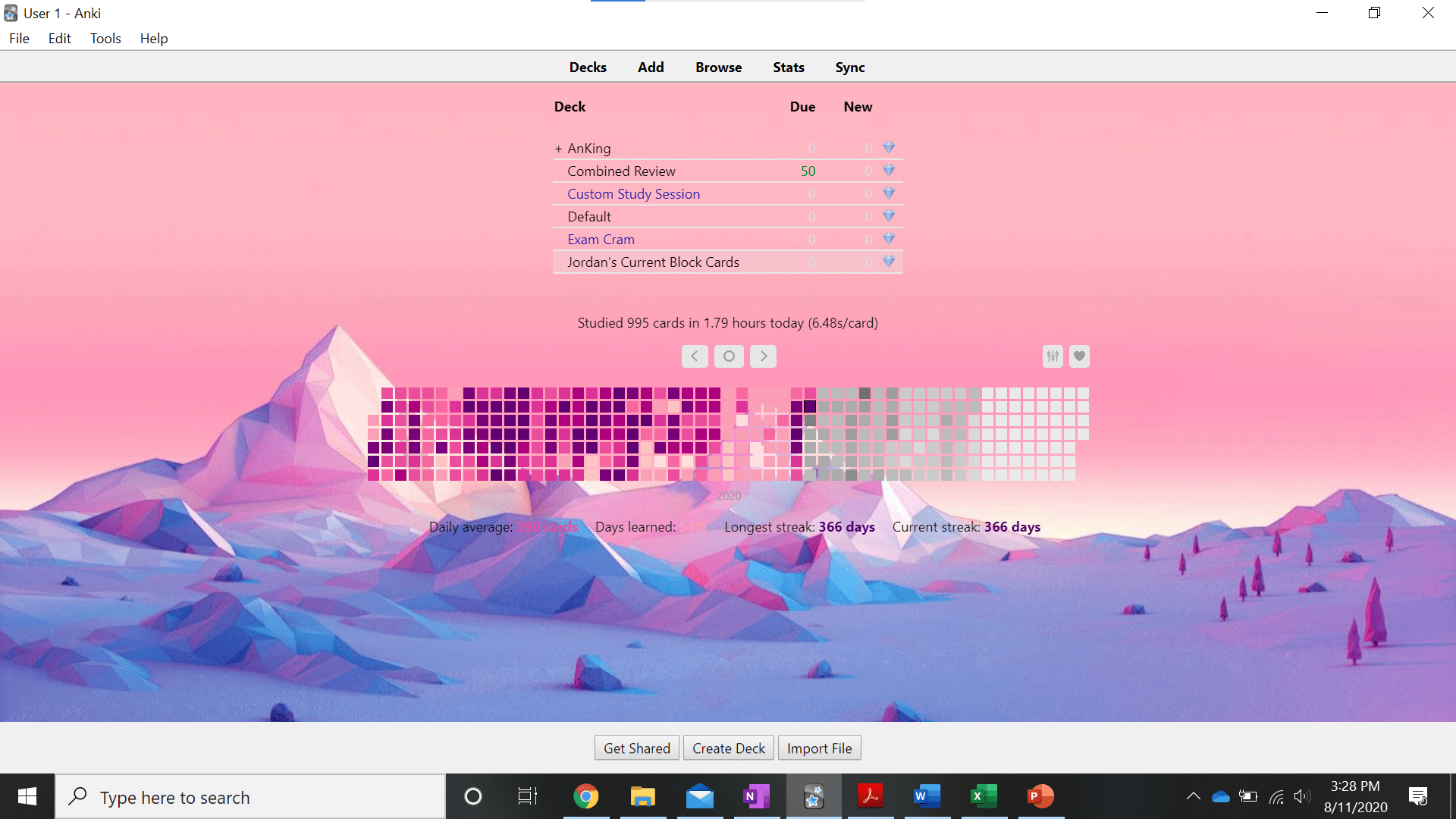This screenshot has height=819, width=1456.
Task: Open Jordan's Current Block Cards deck
Action: pyautogui.click(x=653, y=262)
